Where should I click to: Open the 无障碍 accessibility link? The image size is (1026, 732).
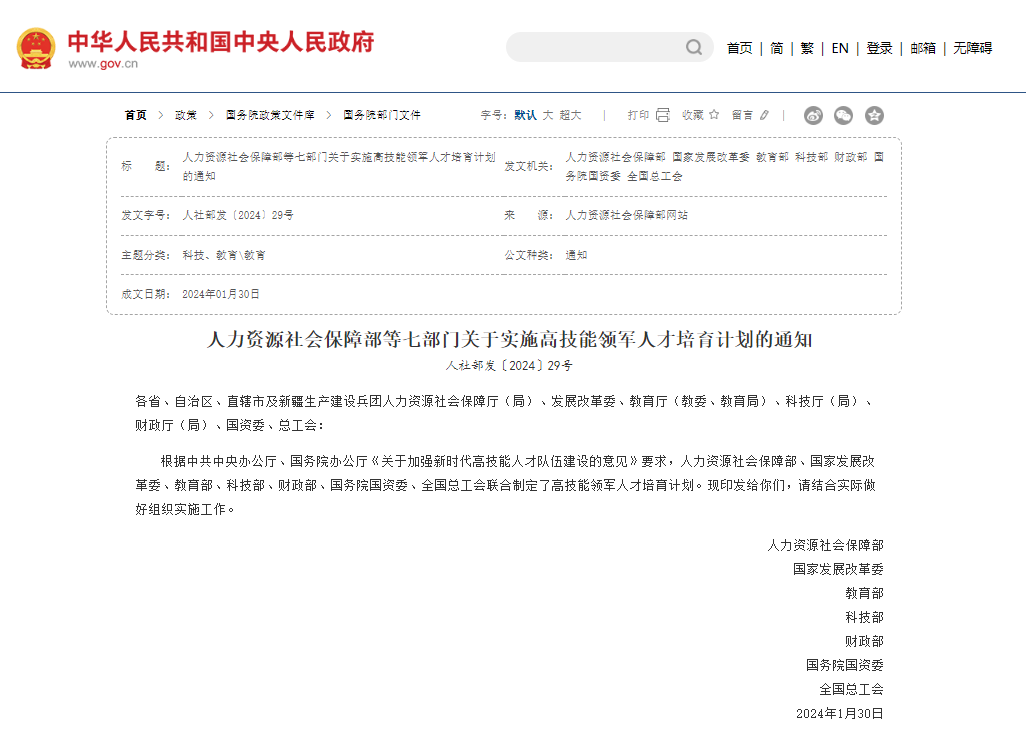(972, 48)
